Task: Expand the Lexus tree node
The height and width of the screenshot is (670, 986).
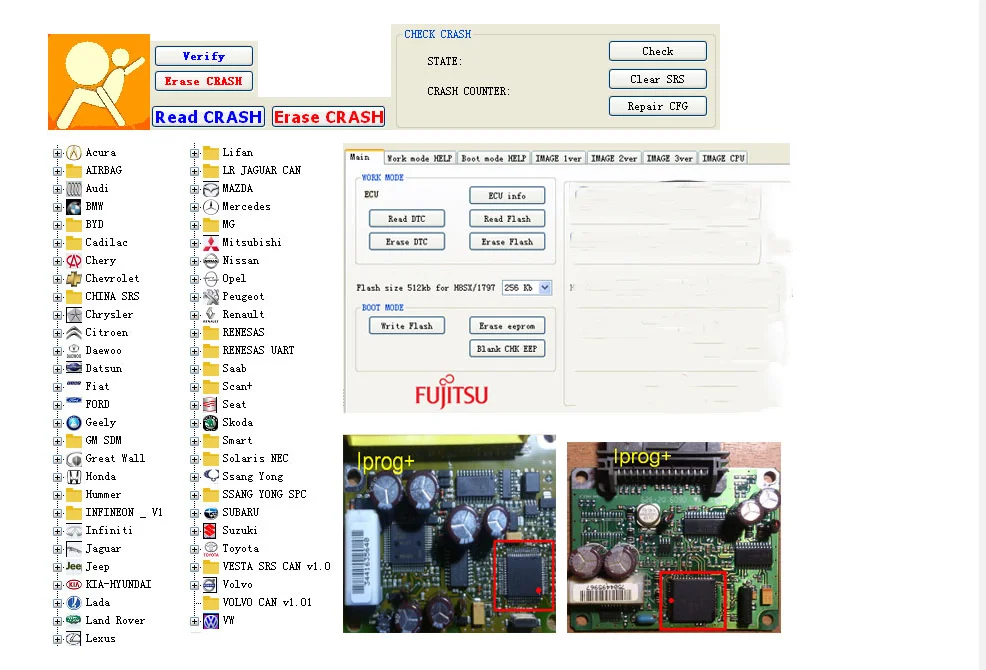Action: click(57, 639)
